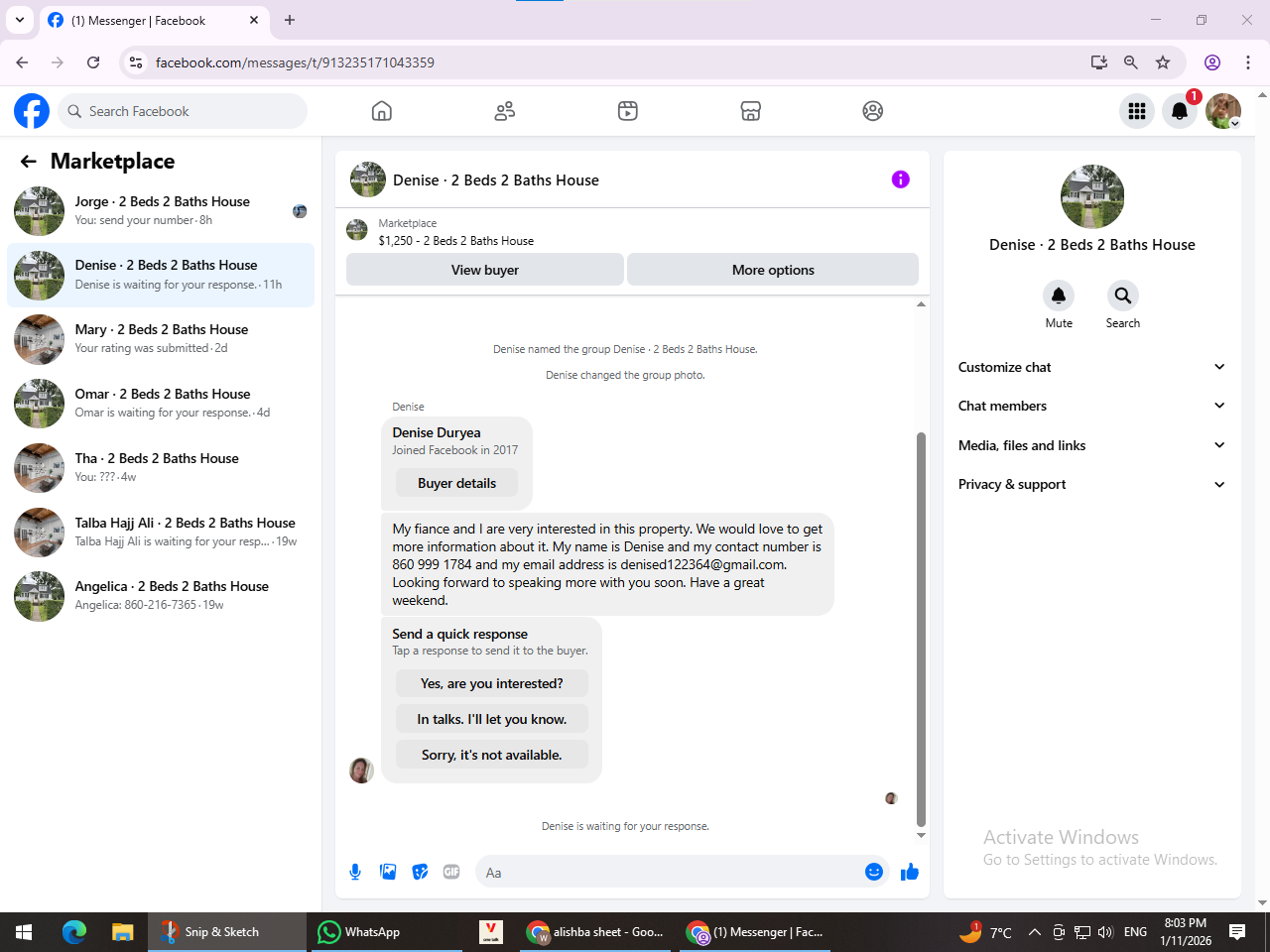Open the Windows Start menu

point(24,932)
